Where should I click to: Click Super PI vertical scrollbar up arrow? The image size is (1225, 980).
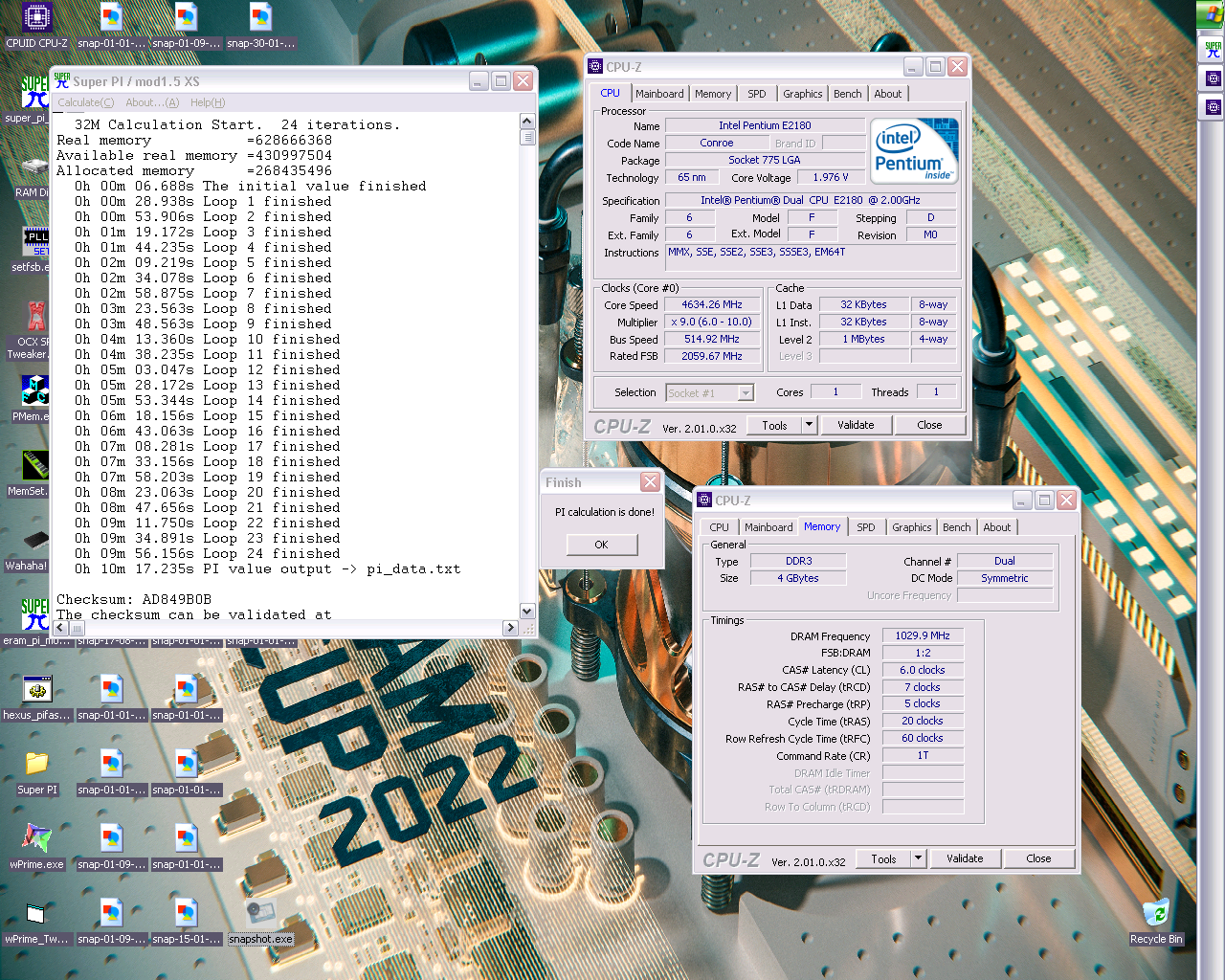(x=526, y=122)
